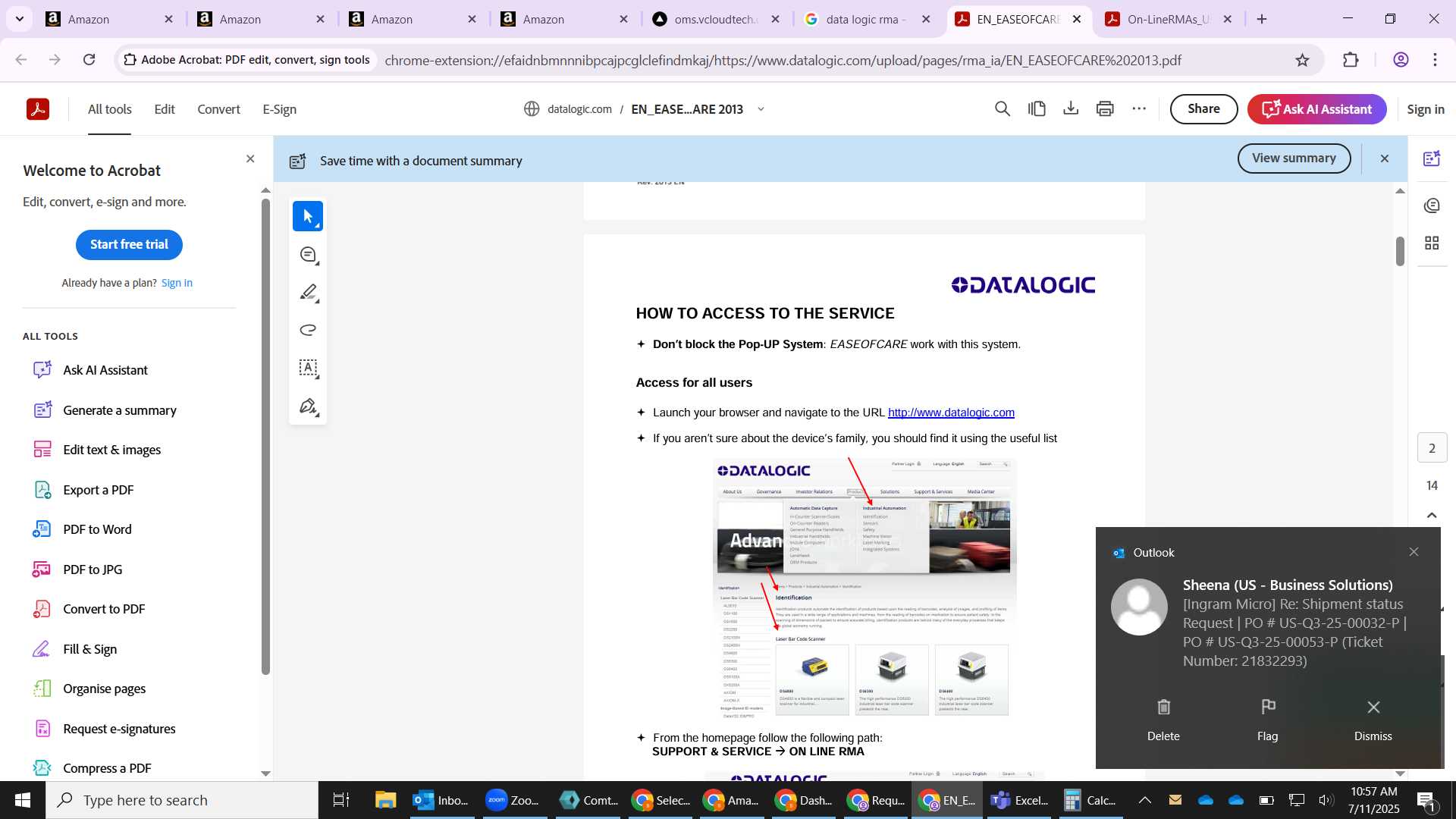
Task: Select Generate a summary tool
Action: tap(120, 410)
